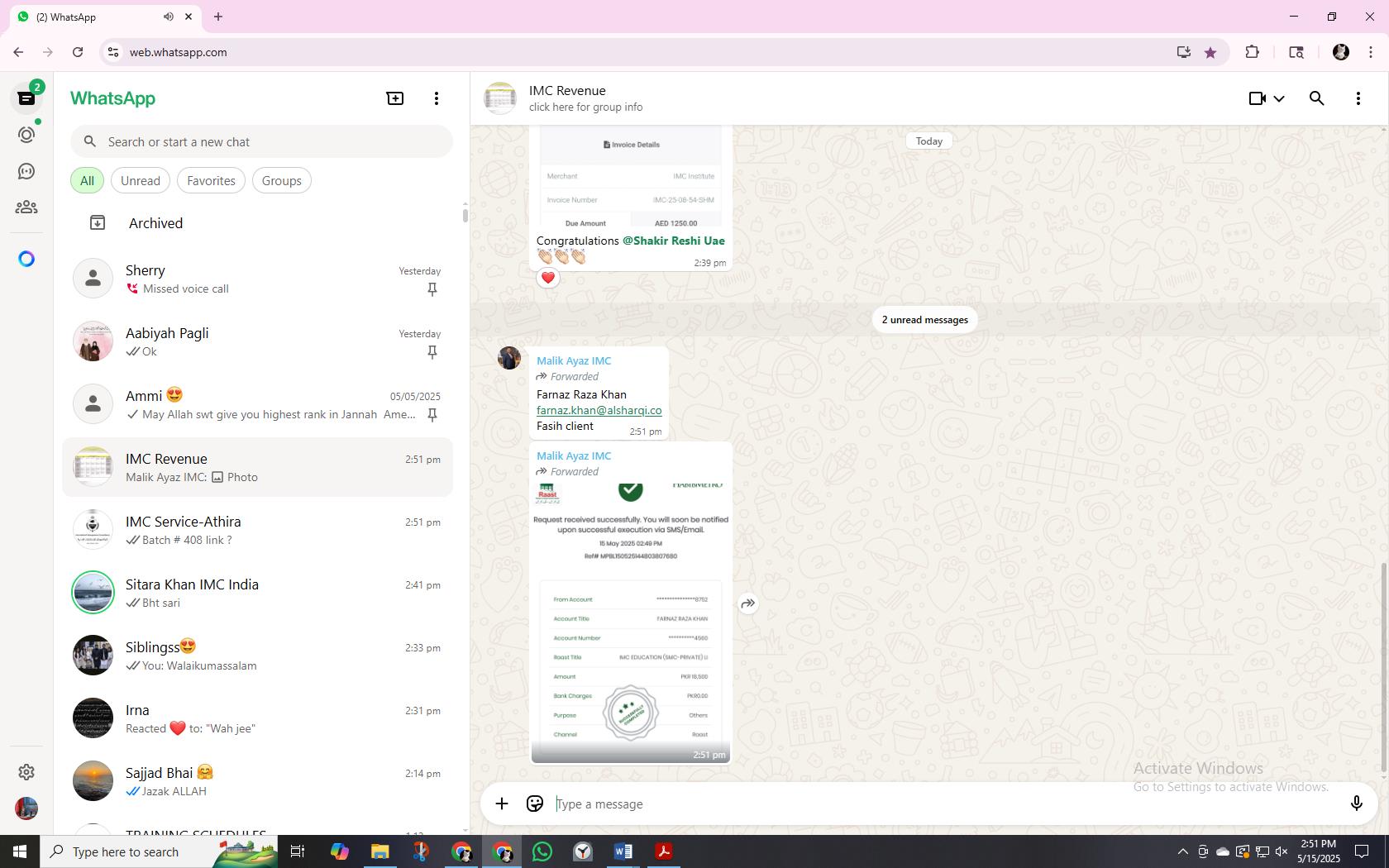The image size is (1389, 868).
Task: Click the Archived box icon
Action: point(98,223)
